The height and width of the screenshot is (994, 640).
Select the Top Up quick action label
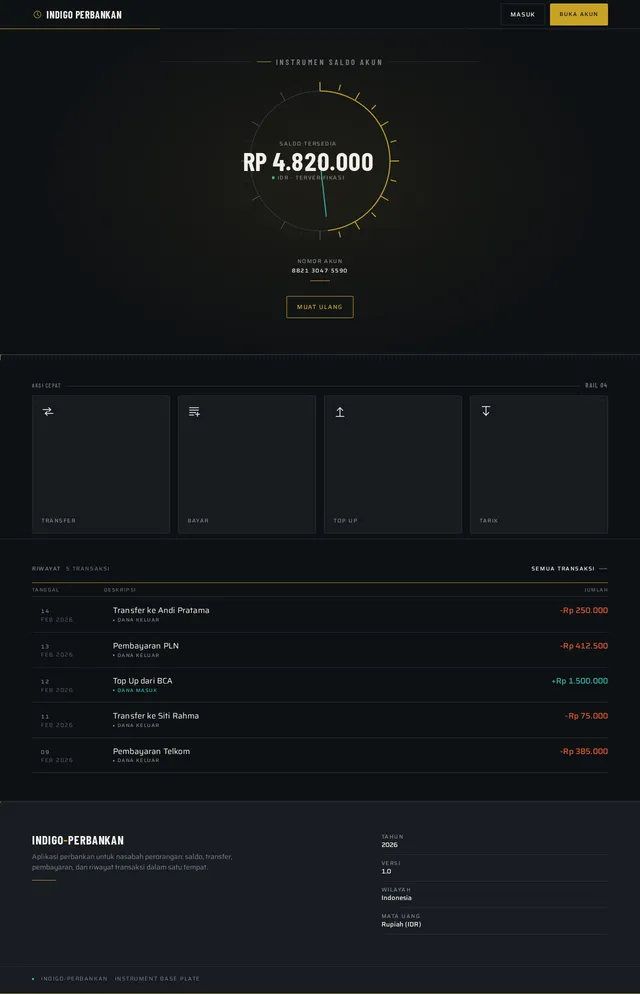345,520
